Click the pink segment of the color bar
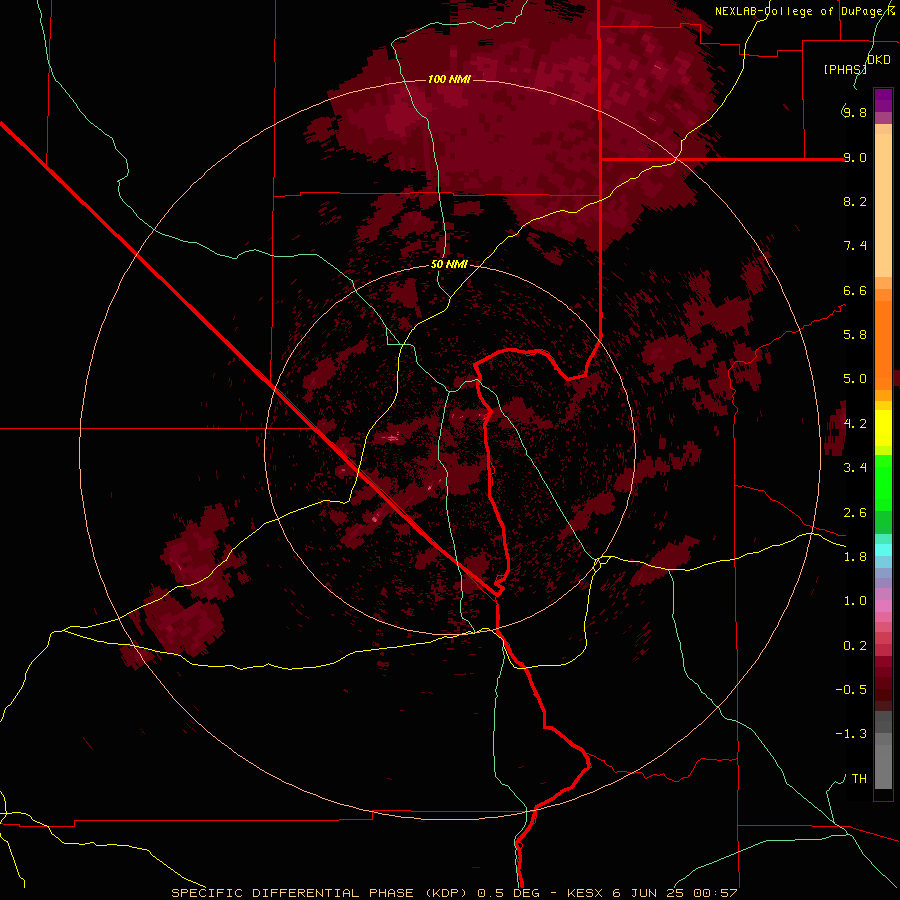The image size is (900, 900). (883, 606)
